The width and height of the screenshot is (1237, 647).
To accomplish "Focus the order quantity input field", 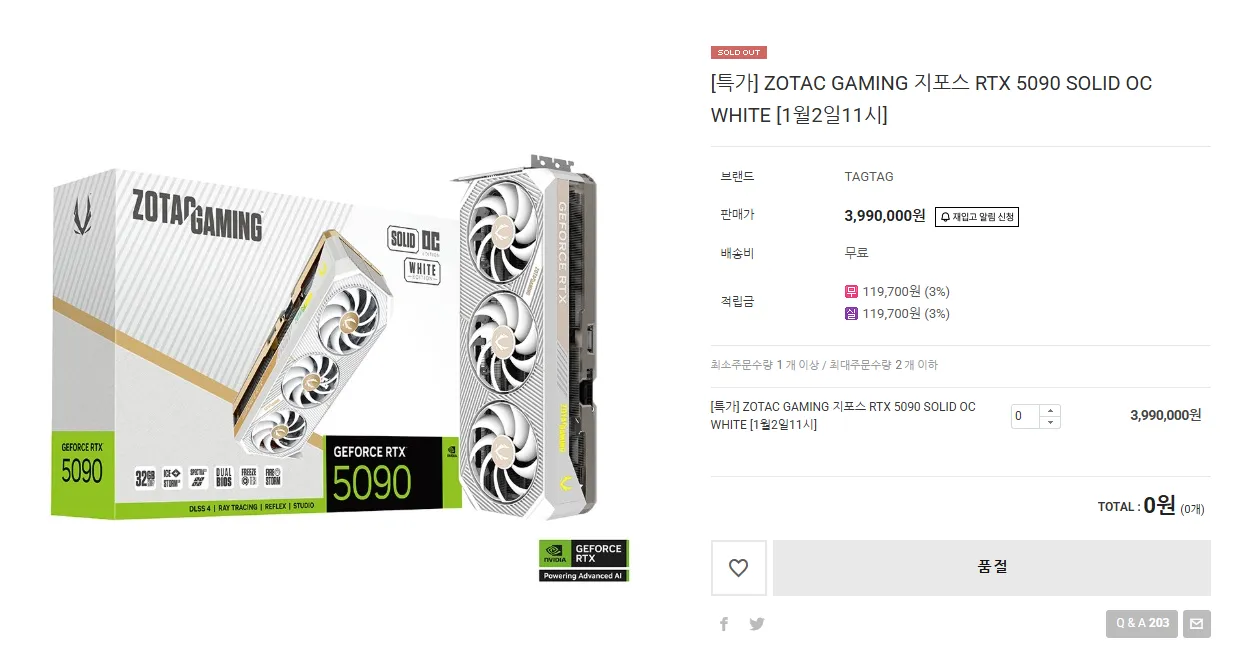I will pos(1025,416).
